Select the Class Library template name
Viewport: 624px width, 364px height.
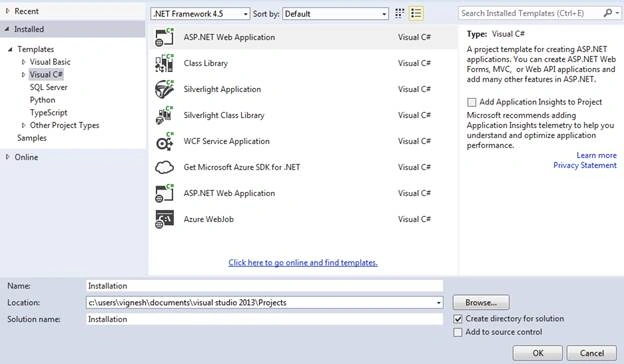coord(206,63)
